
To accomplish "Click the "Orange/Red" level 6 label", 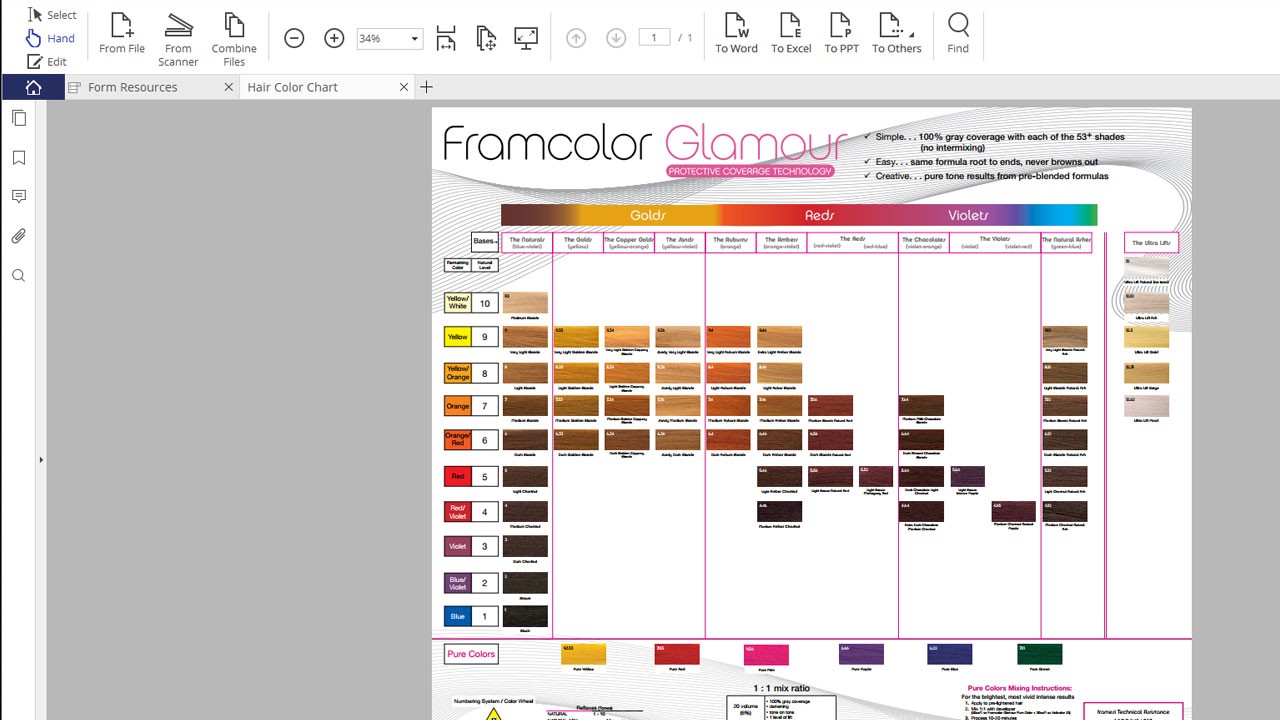I will click(458, 440).
